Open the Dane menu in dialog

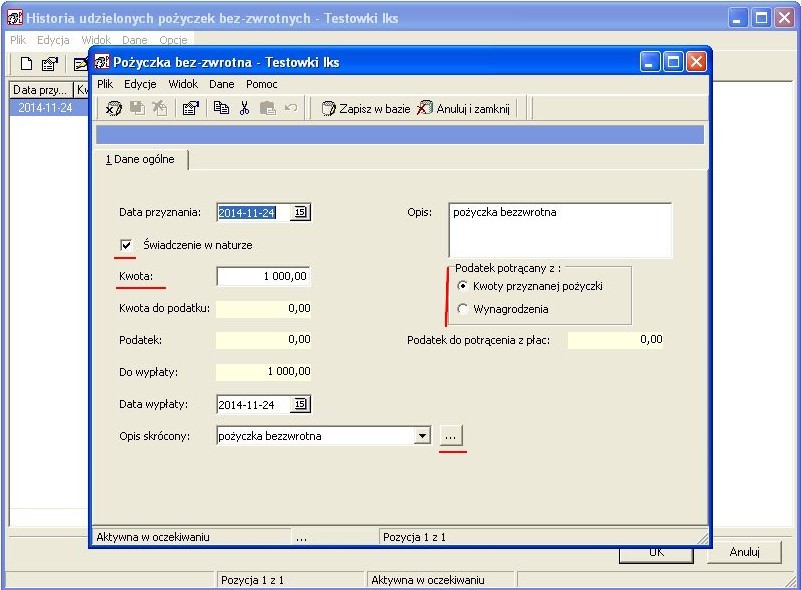222,84
